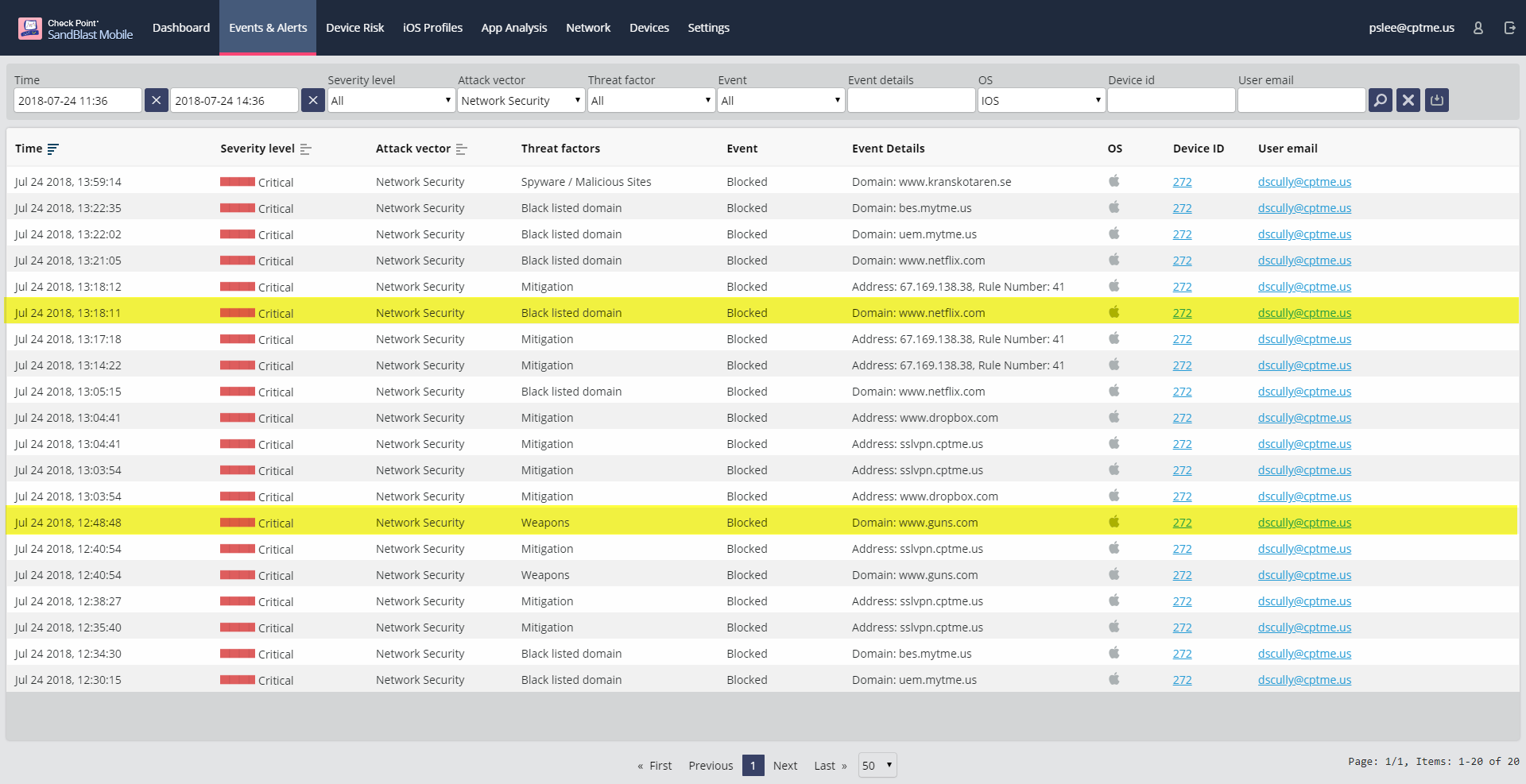
Task: Click the Check Point SandBlast Mobile logo
Action: pos(75,29)
